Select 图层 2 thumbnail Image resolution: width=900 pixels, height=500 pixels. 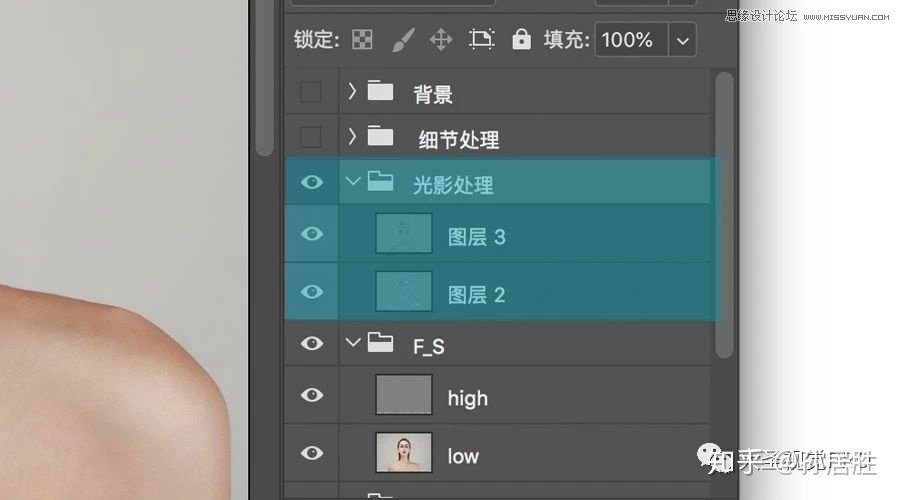(404, 291)
